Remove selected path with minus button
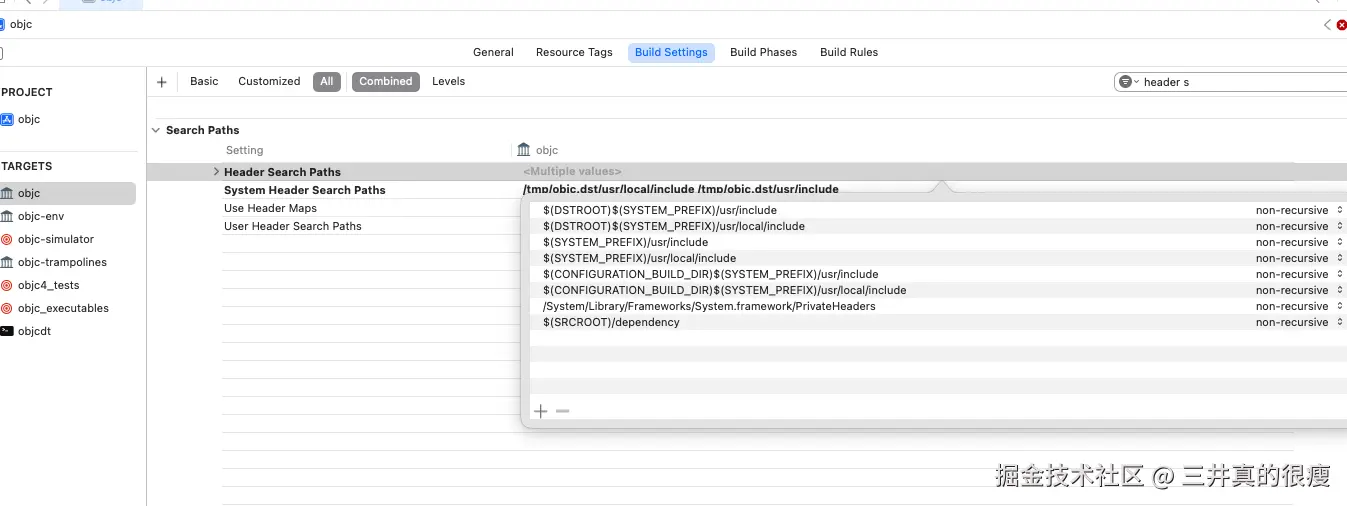This screenshot has width=1347, height=506. (x=562, y=411)
